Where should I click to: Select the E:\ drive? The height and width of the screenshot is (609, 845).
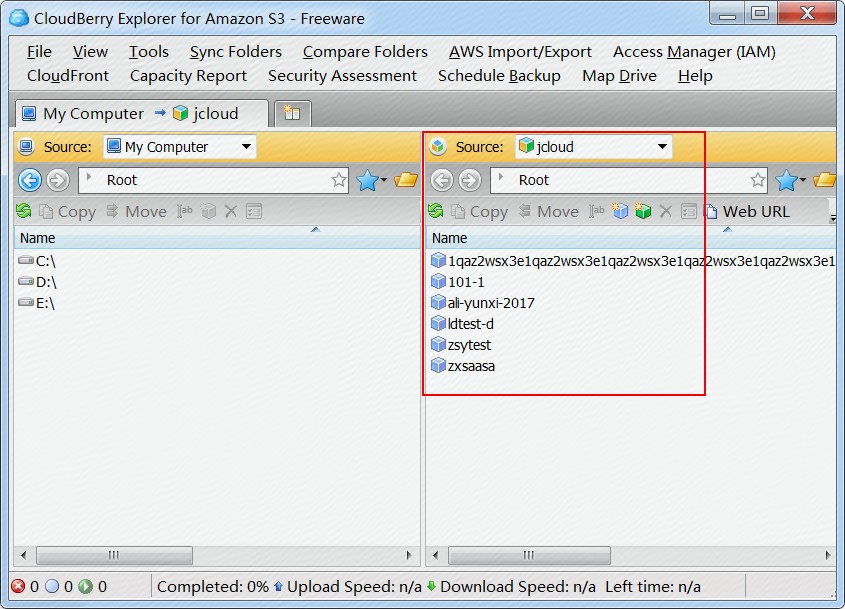point(36,303)
